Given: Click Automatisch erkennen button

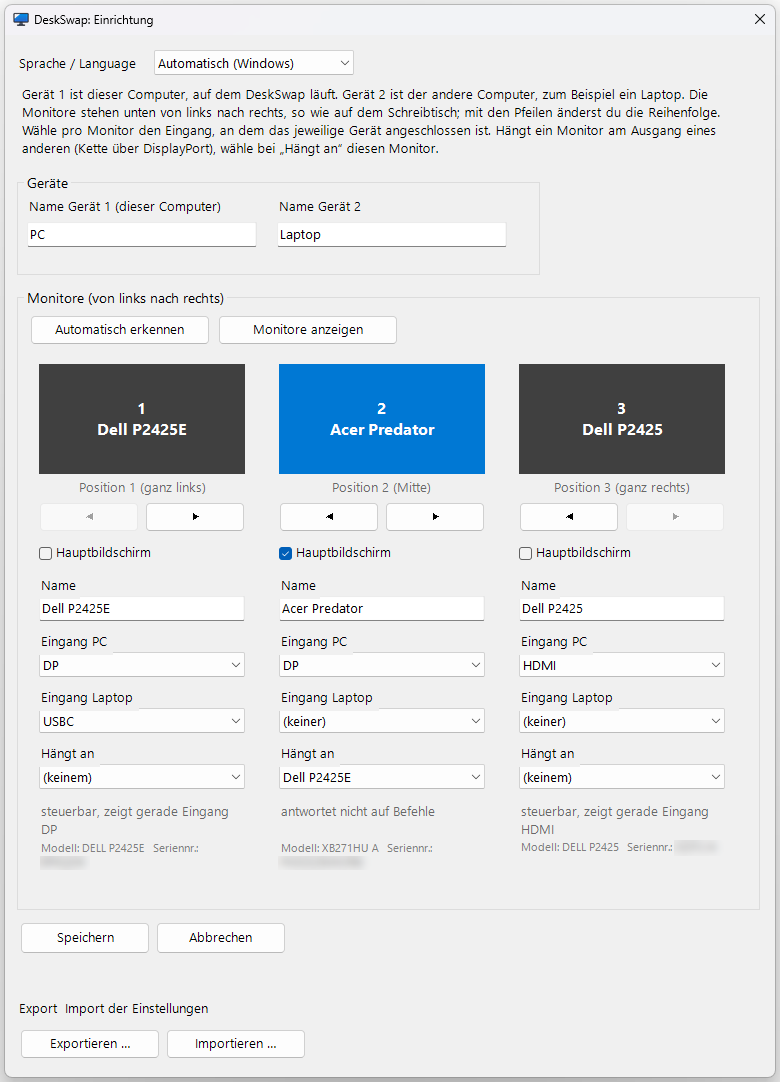Looking at the screenshot, I should (120, 330).
